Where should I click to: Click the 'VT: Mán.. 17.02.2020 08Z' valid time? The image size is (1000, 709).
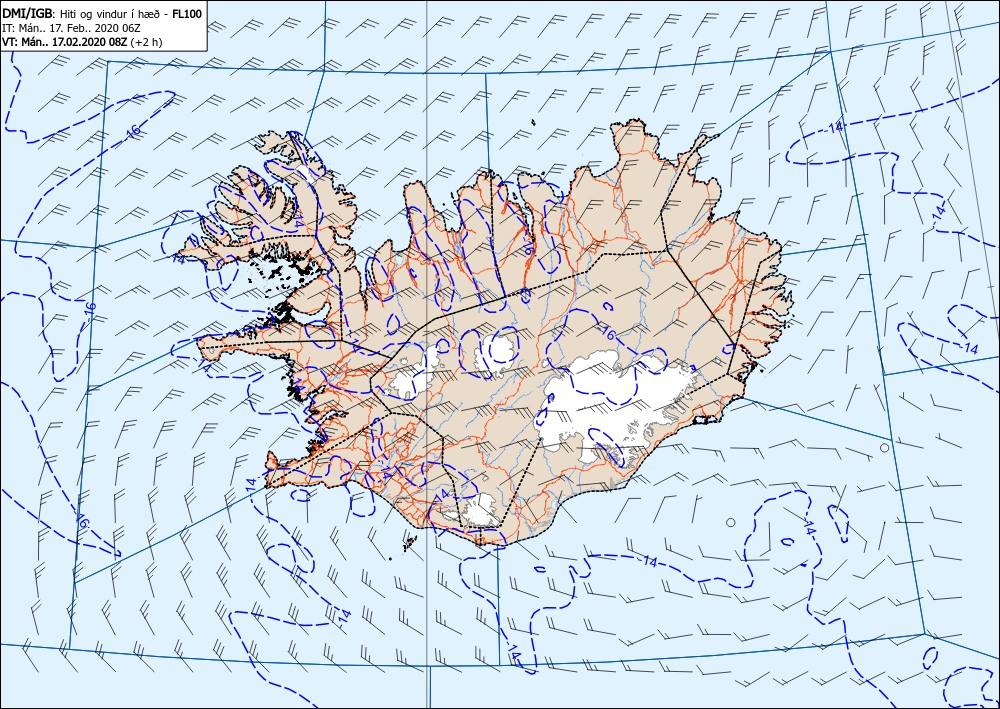click(x=65, y=42)
